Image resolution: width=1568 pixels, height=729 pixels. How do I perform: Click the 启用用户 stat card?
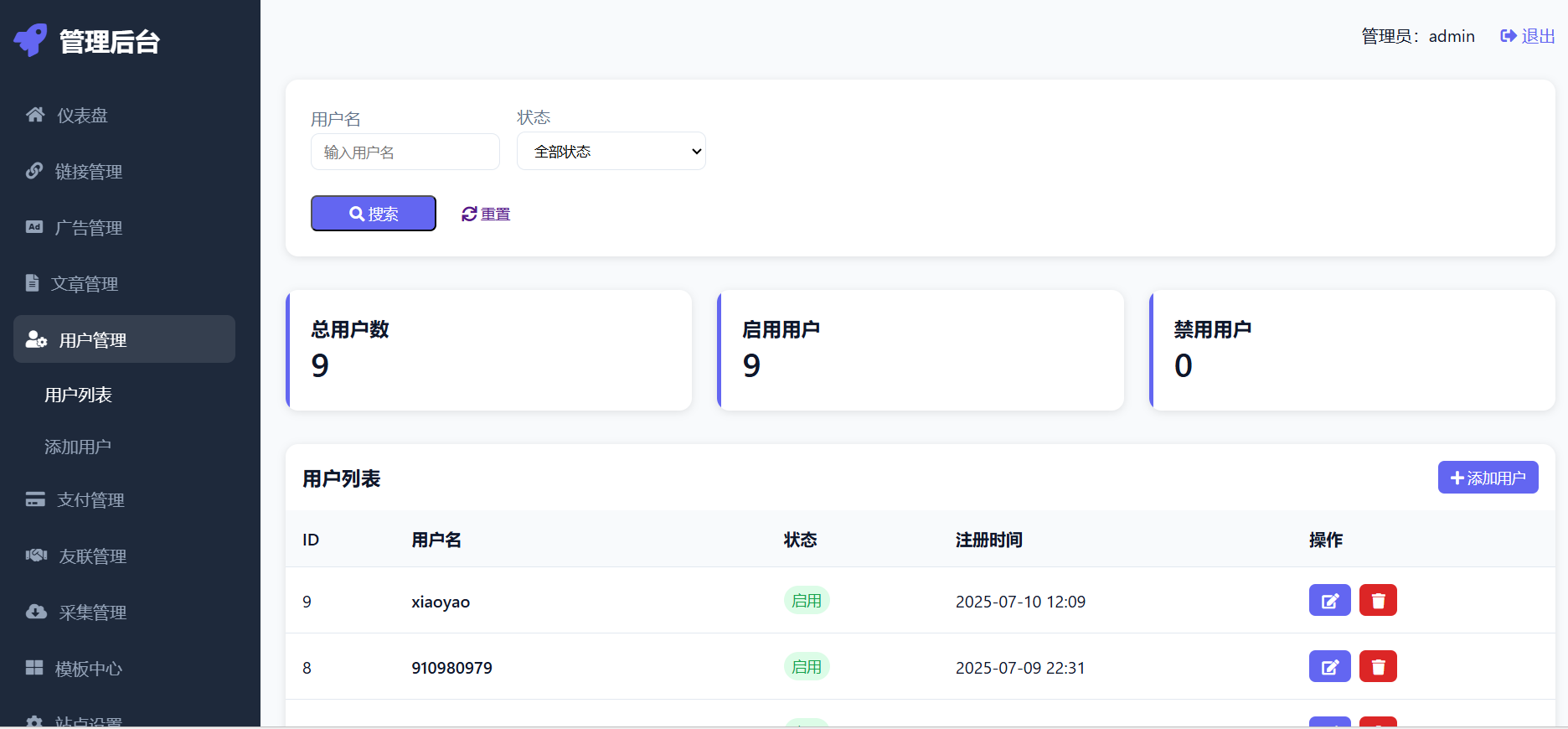921,350
